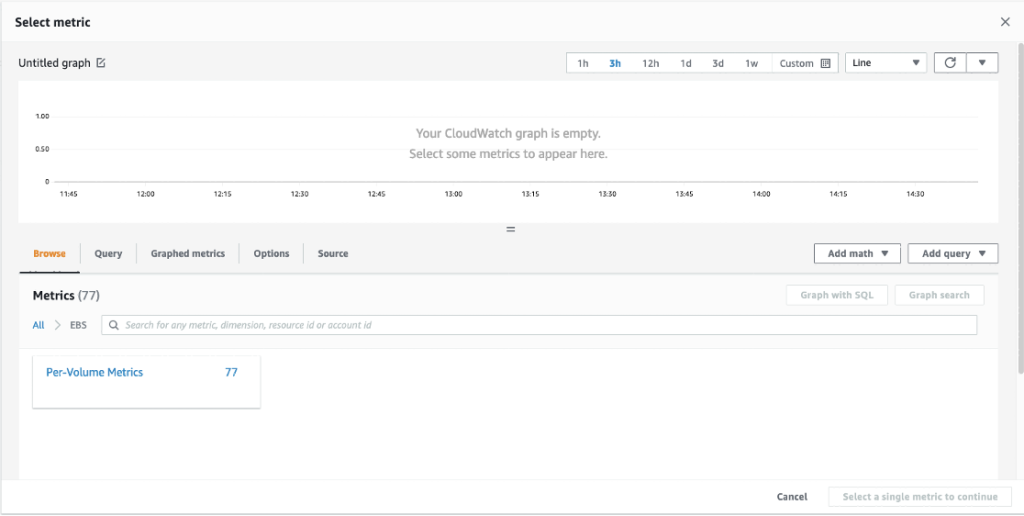This screenshot has height=516, width=1024.
Task: Open the Graphed metrics tab
Action: point(188,253)
